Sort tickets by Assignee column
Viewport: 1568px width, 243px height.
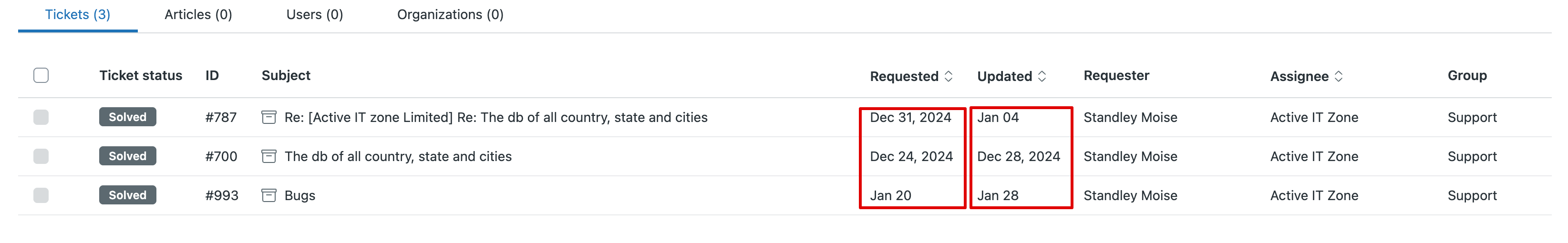[1306, 76]
